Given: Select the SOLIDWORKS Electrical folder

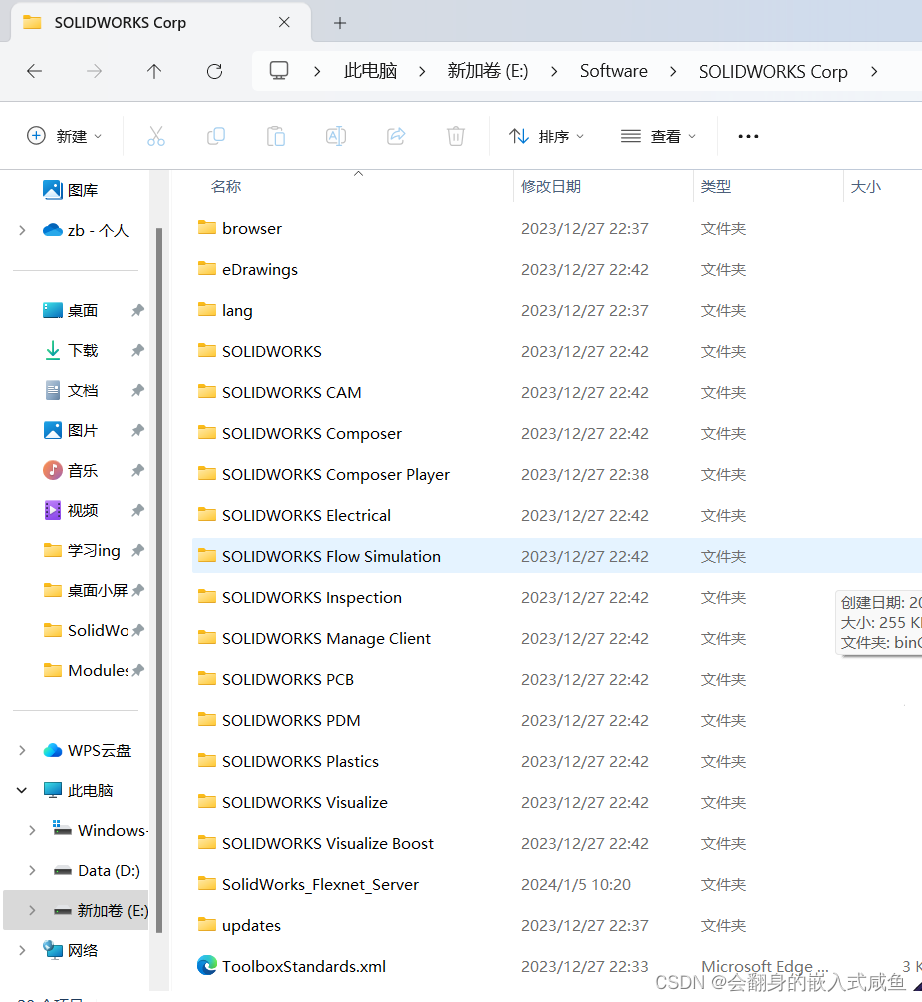Looking at the screenshot, I should click(x=556, y=515).
